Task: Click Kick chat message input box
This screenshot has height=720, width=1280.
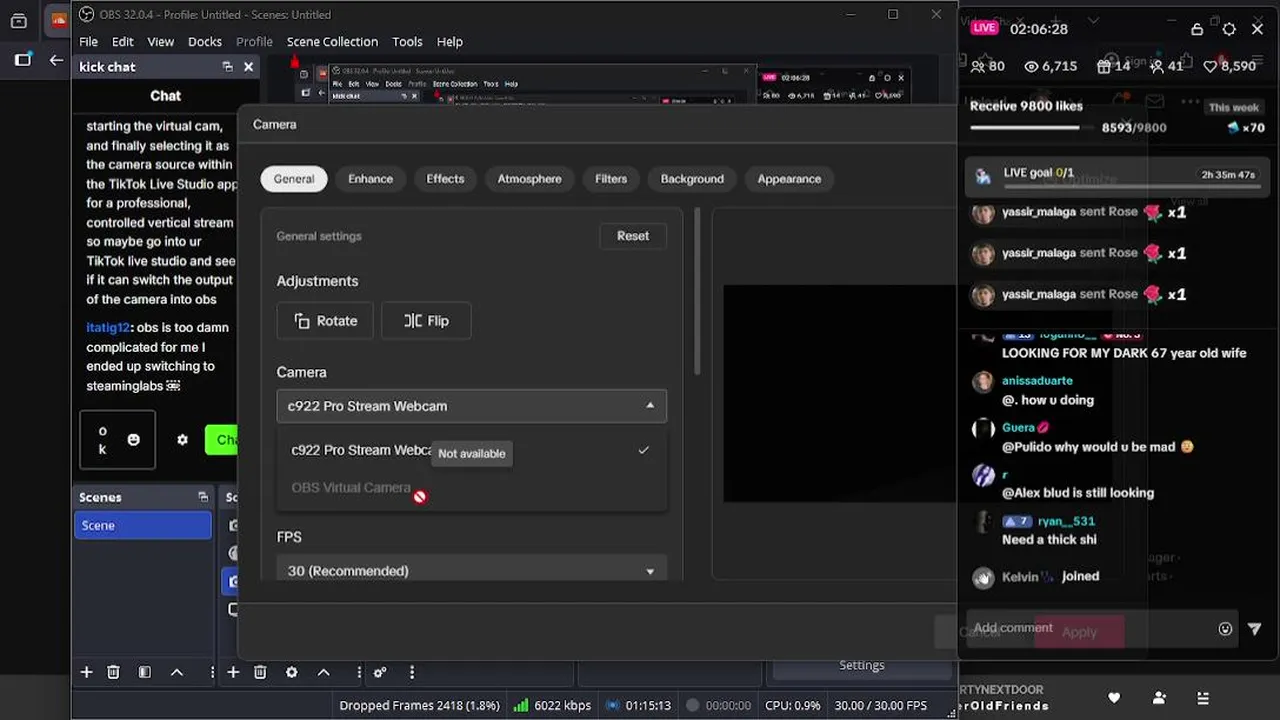Action: click(117, 439)
